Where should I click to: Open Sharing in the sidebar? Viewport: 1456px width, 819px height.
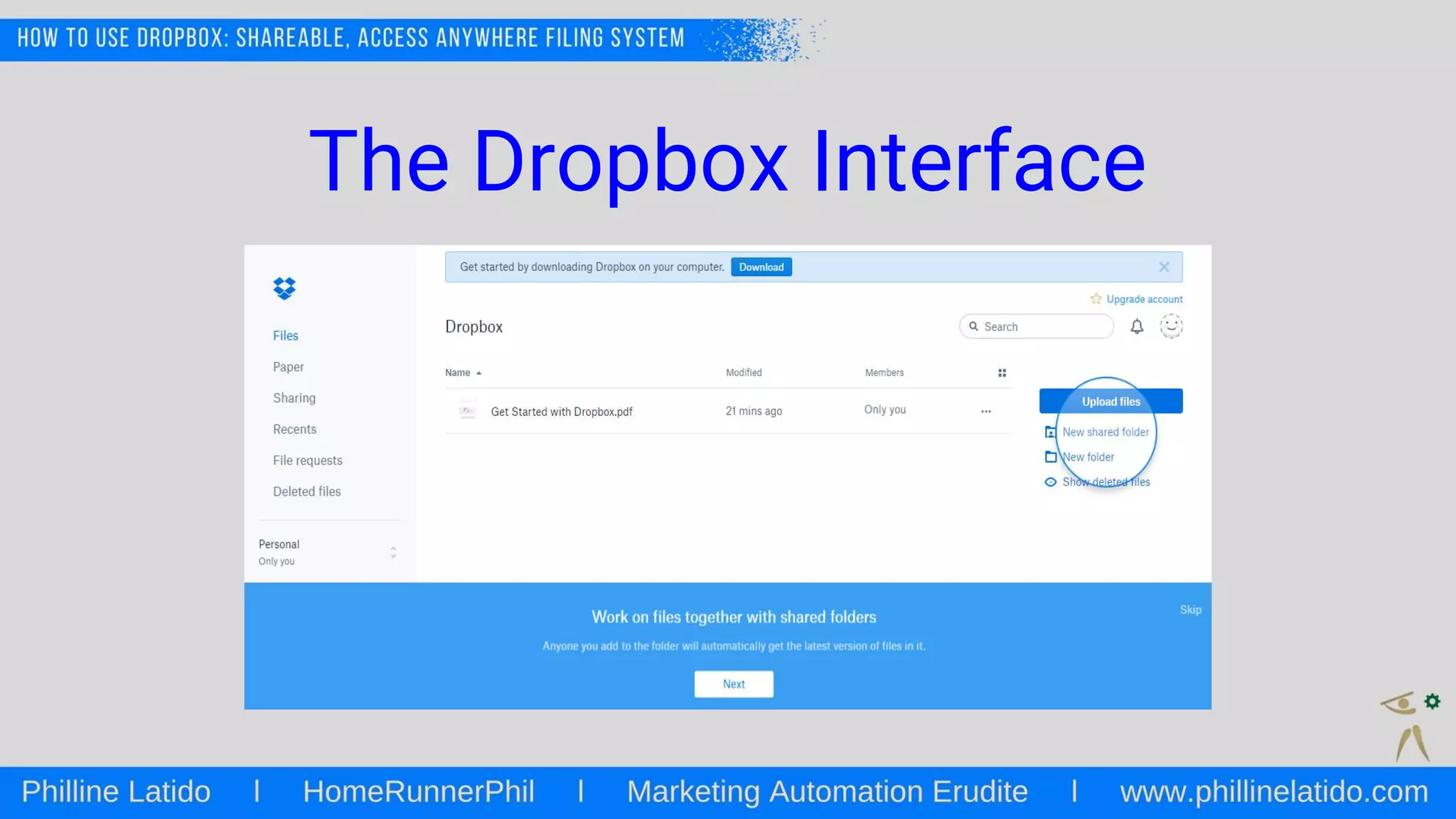point(294,398)
